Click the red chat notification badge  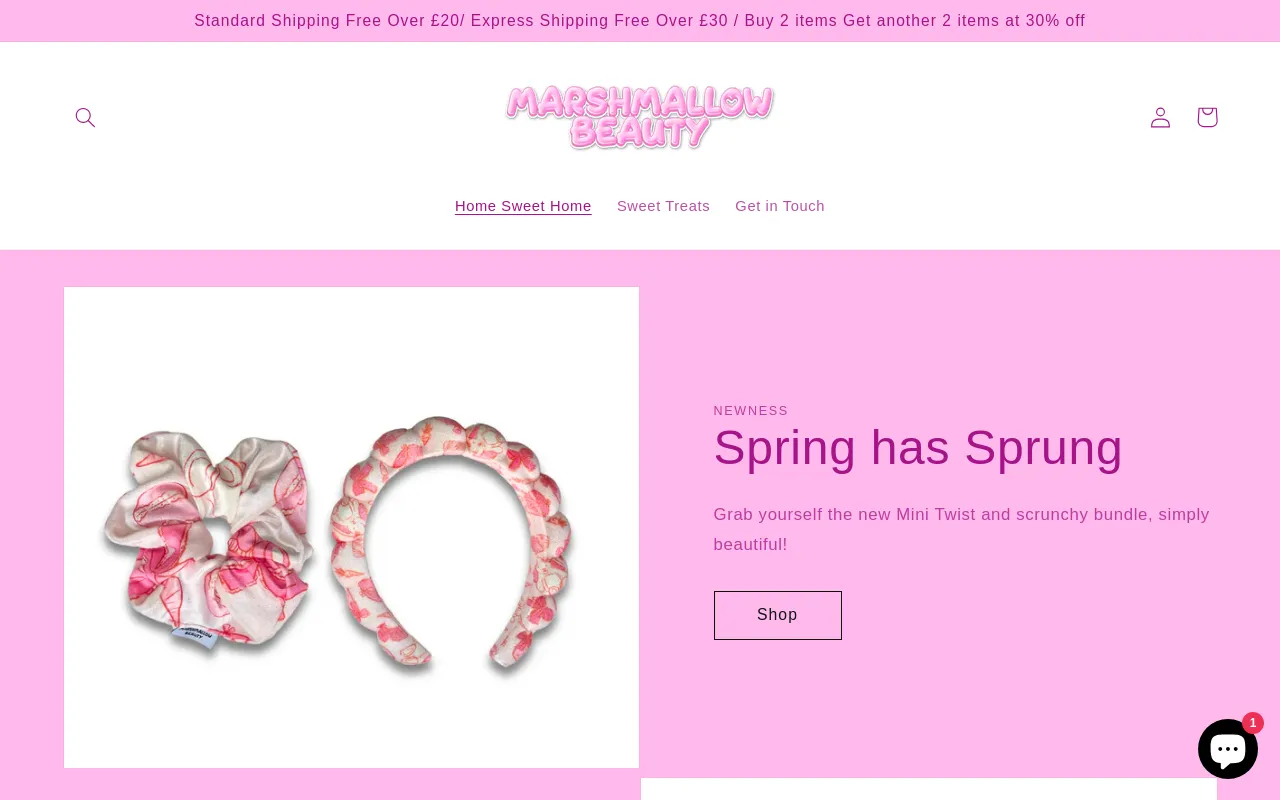(x=1253, y=723)
